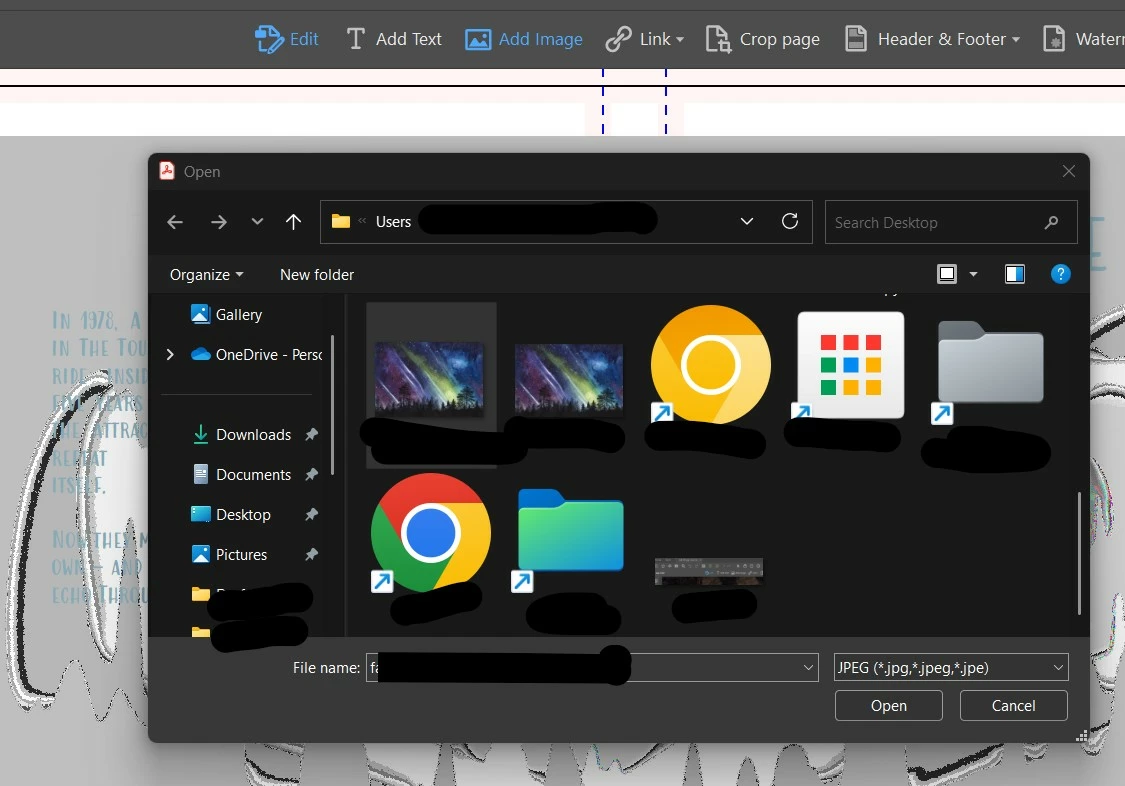This screenshot has width=1125, height=786.
Task: Click New folder button
Action: (x=316, y=275)
